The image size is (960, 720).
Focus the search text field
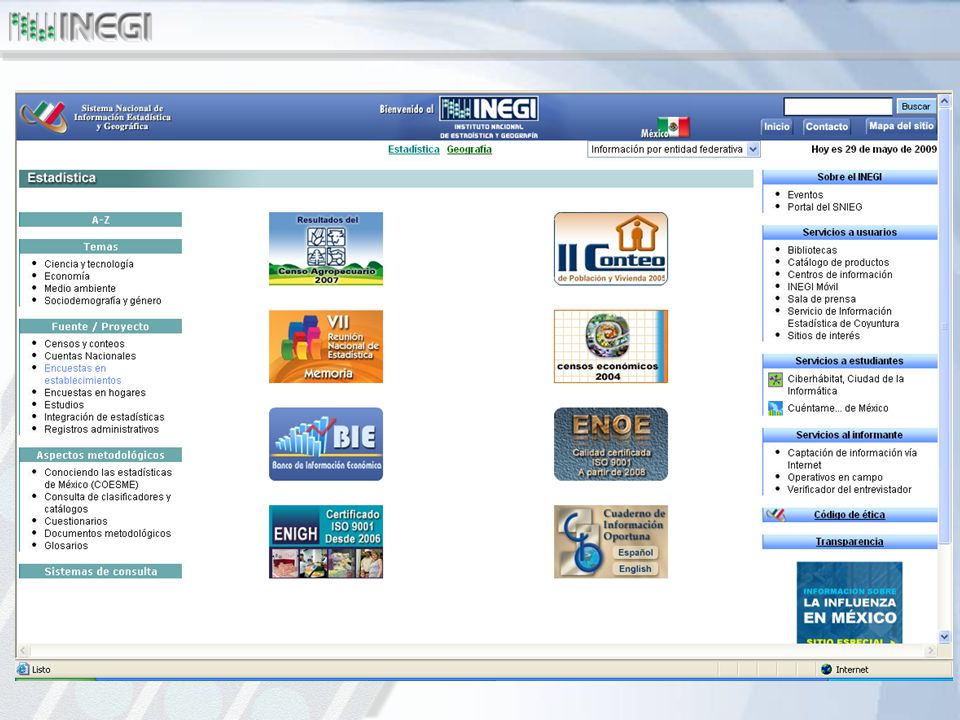pyautogui.click(x=838, y=107)
